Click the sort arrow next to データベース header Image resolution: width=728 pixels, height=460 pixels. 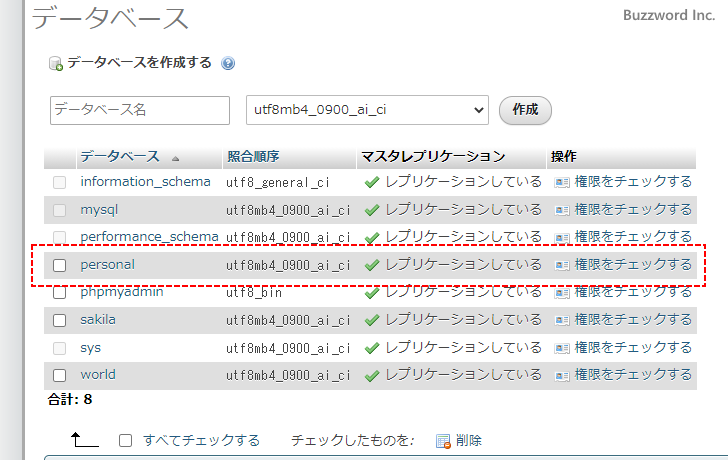pyautogui.click(x=175, y=159)
